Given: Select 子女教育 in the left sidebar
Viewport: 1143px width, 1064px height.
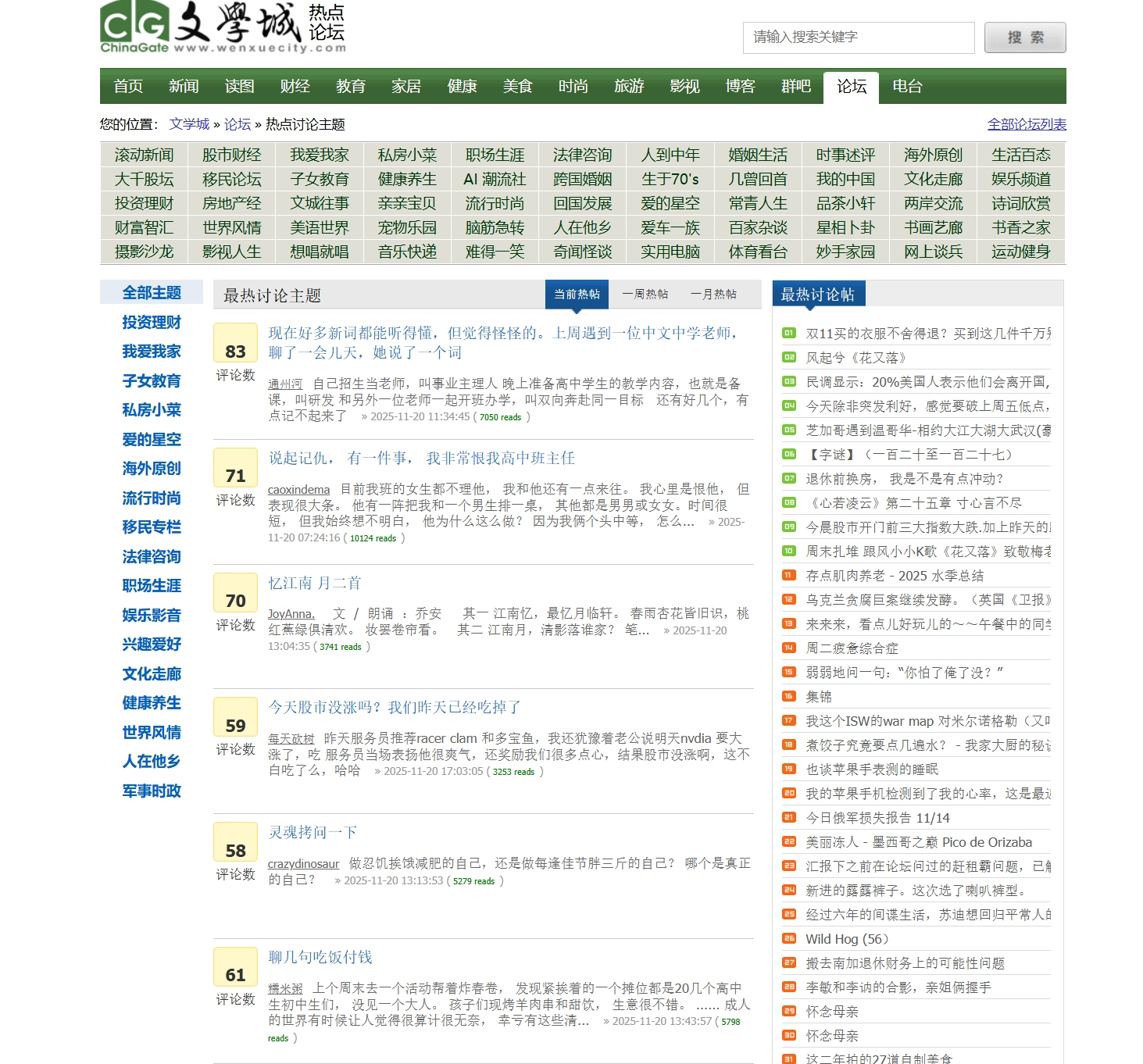Looking at the screenshot, I should click(x=151, y=381).
